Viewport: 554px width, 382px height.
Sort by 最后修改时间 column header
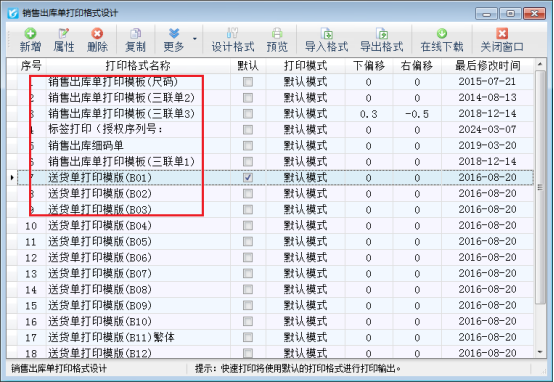coord(488,65)
